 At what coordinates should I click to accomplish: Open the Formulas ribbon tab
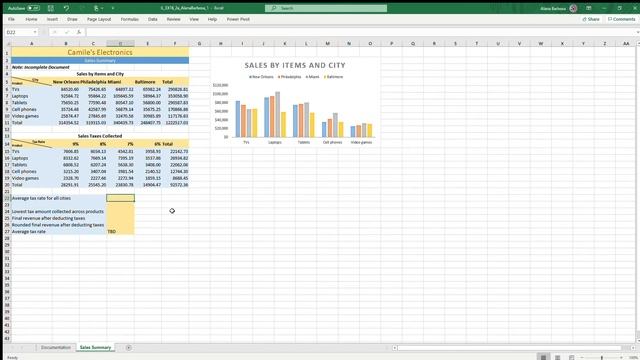pyautogui.click(x=129, y=19)
